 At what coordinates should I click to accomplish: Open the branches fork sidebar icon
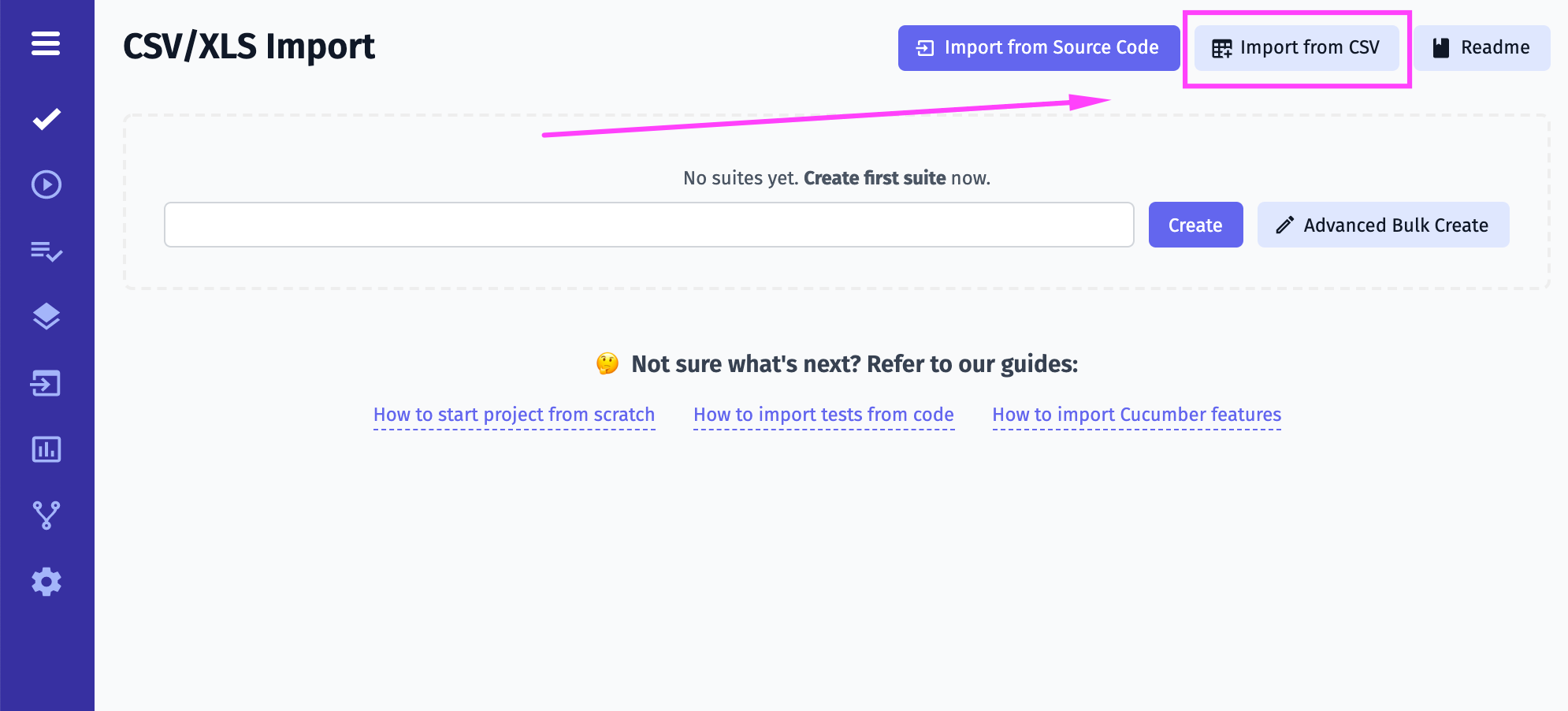pyautogui.click(x=46, y=516)
